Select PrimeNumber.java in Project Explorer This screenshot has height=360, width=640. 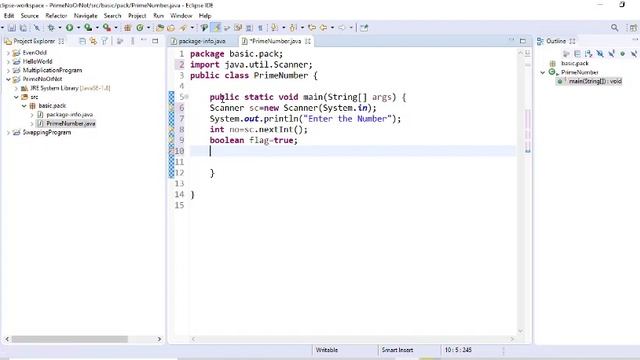(x=71, y=124)
